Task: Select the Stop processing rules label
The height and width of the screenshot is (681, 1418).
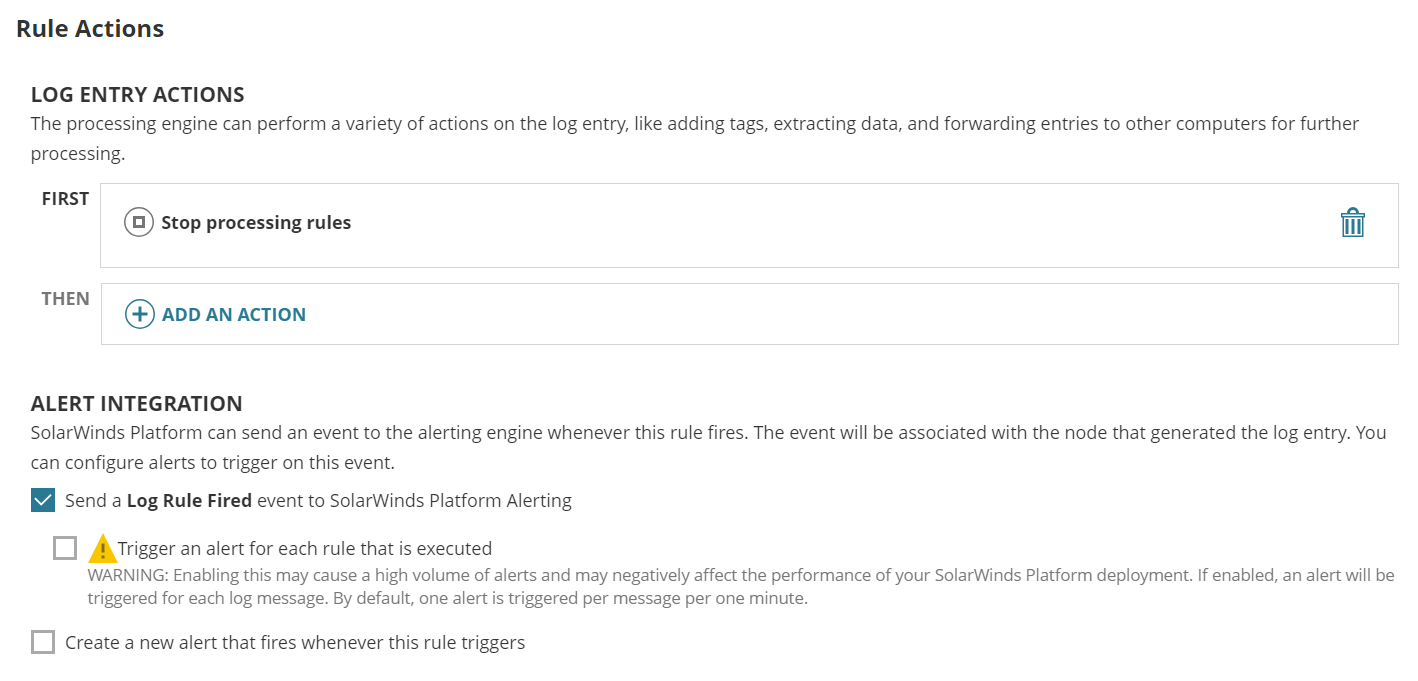Action: [x=256, y=222]
